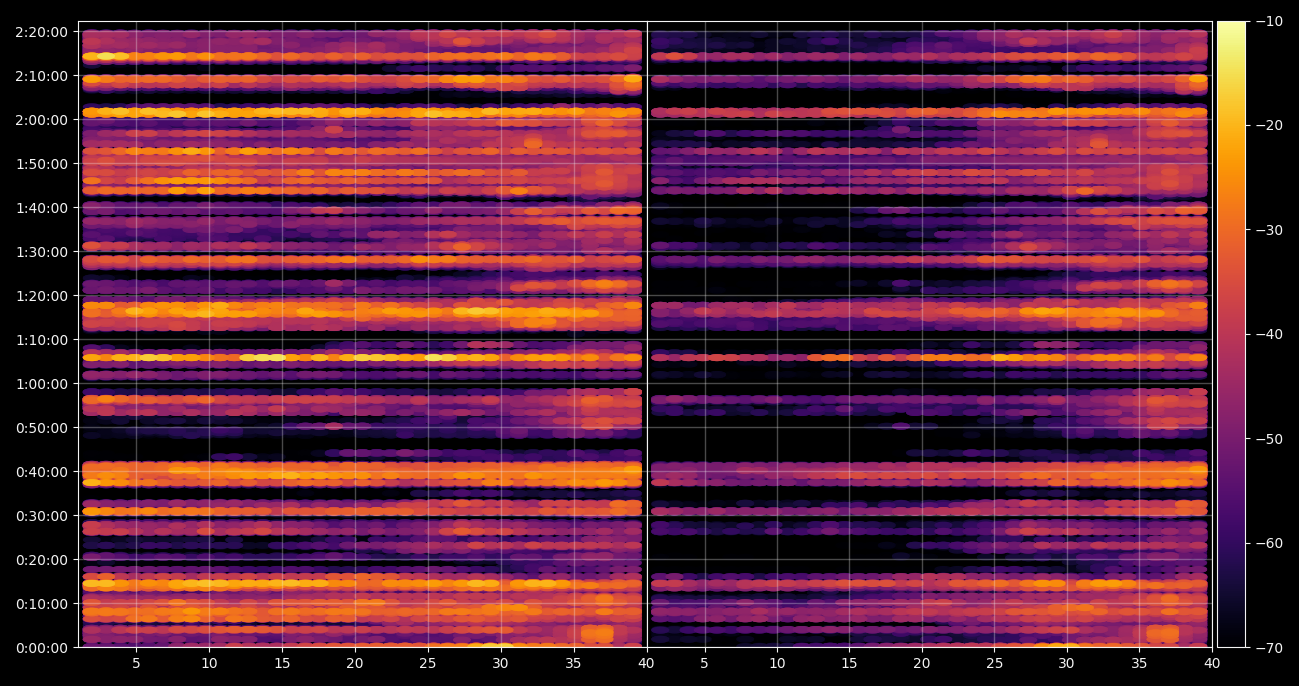
Task: Select the −40 colorbar value
Action: coord(1268,334)
